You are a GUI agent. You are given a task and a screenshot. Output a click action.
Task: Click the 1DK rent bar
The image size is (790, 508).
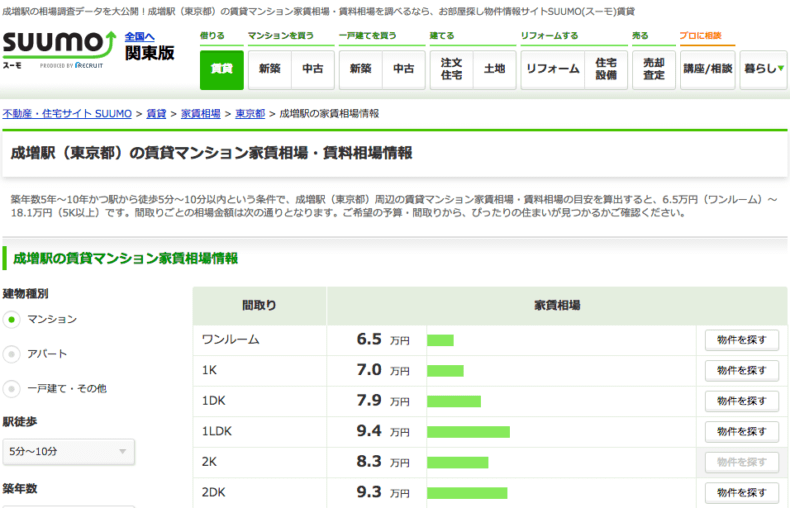pyautogui.click(x=454, y=401)
